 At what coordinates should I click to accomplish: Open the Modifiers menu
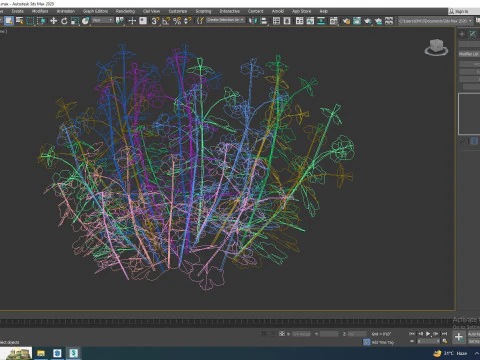click(x=40, y=11)
